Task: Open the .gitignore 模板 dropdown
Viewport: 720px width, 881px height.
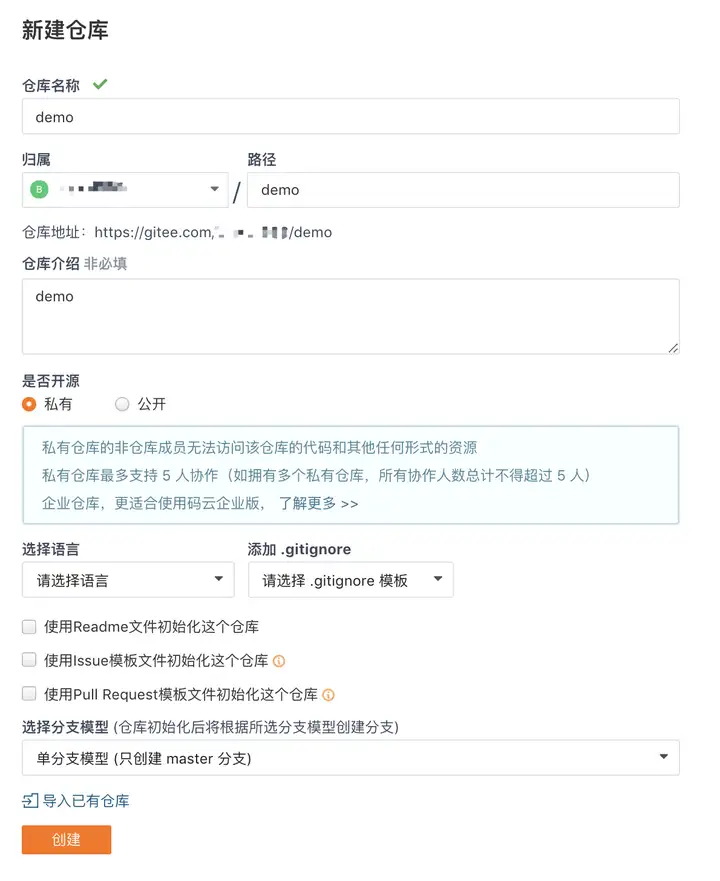Action: point(351,580)
